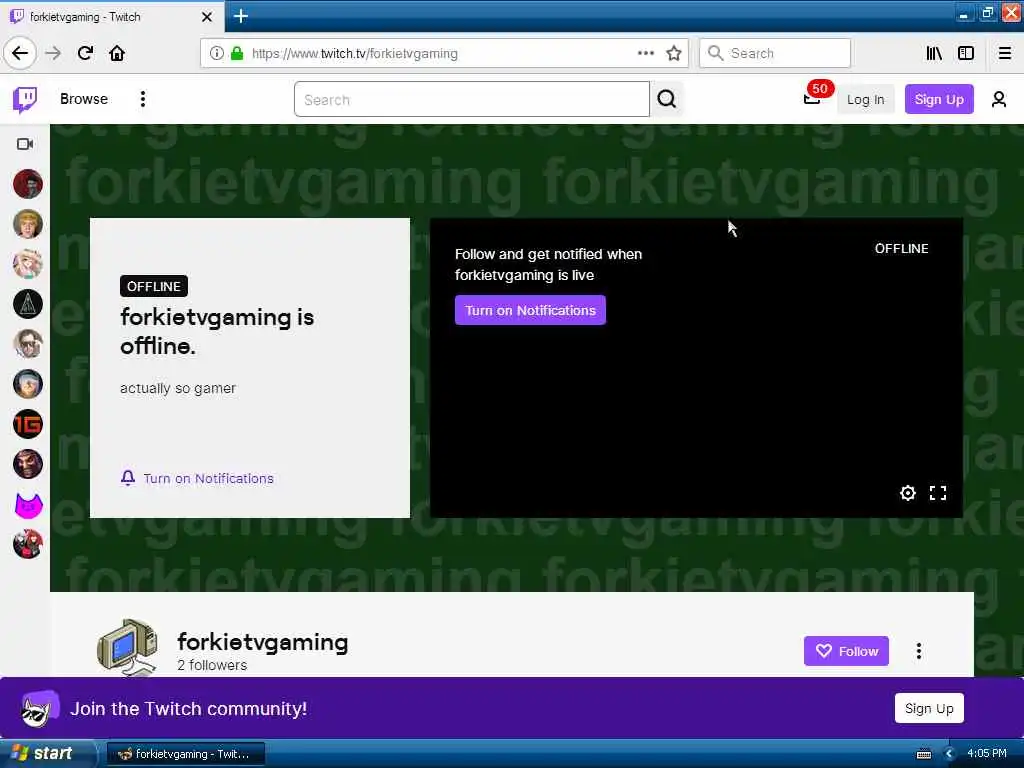The width and height of the screenshot is (1024, 768).
Task: Toggle the Firefox sidebar view icon
Action: pos(966,54)
